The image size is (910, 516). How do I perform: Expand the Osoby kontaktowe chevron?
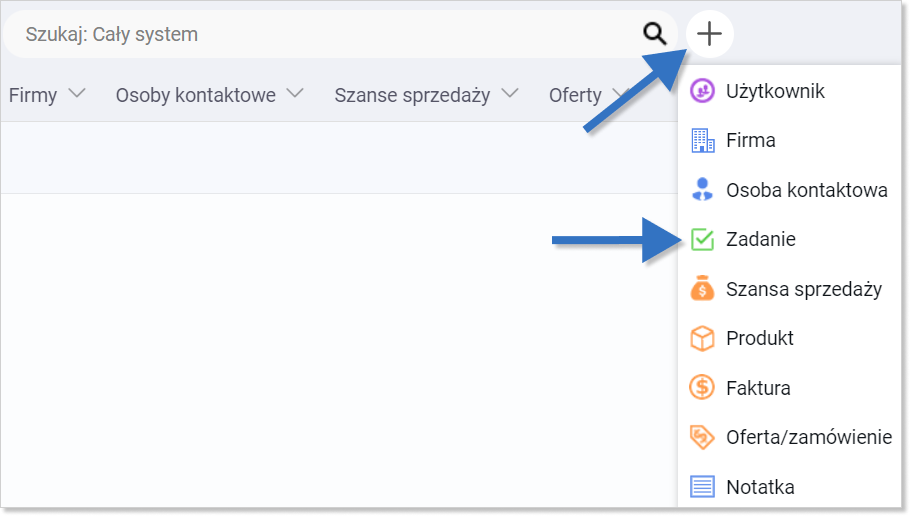295,93
